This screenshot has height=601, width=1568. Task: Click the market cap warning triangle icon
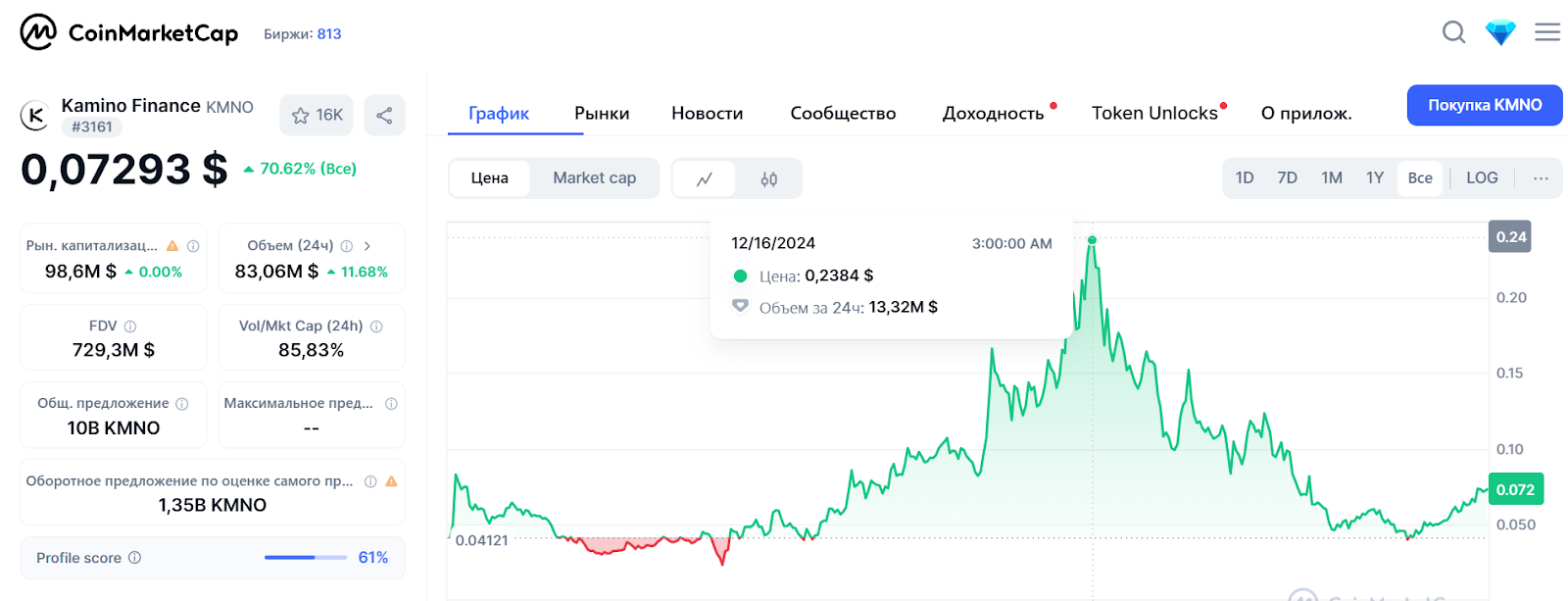pyautogui.click(x=172, y=246)
